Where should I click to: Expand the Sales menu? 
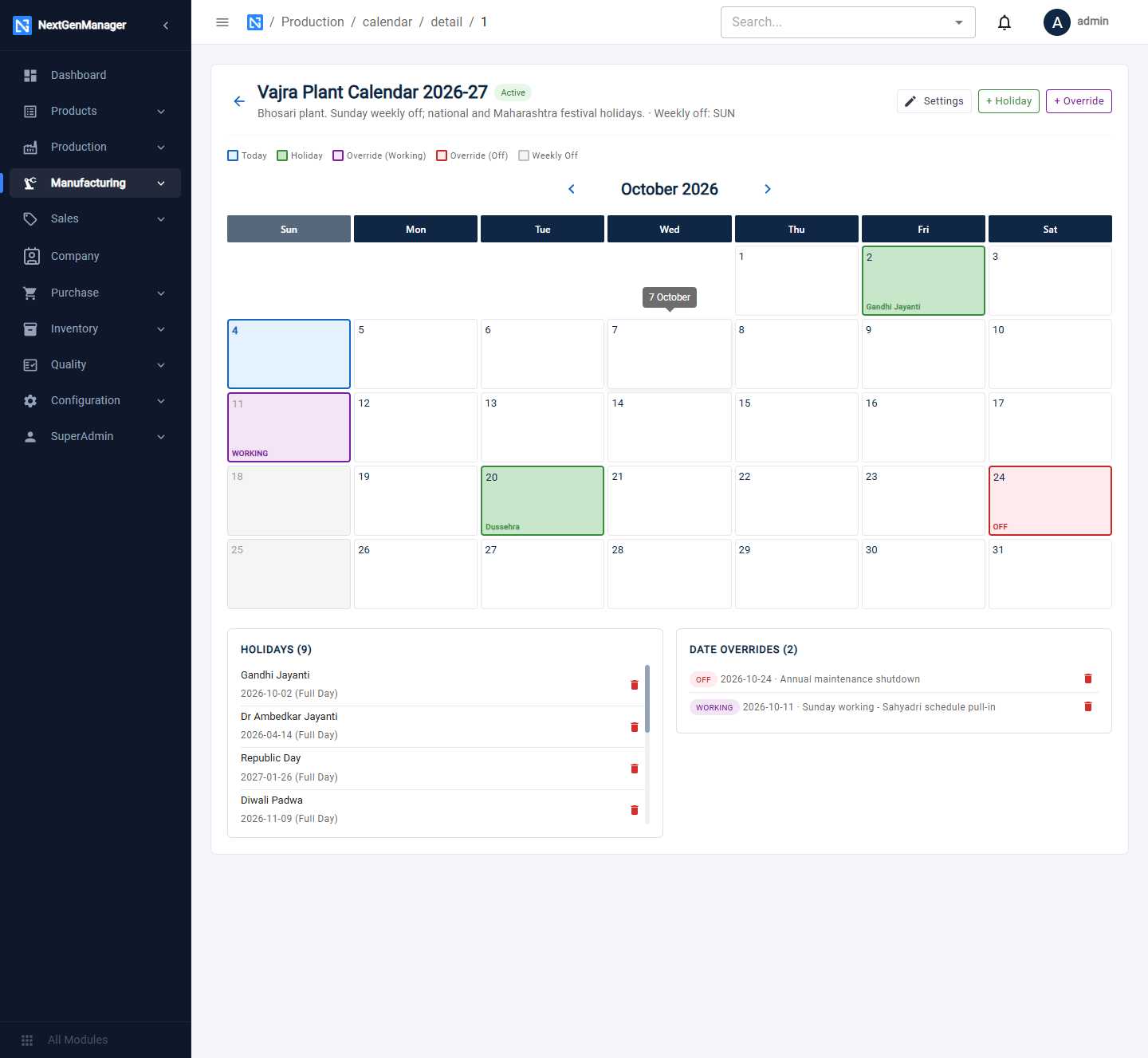pyautogui.click(x=96, y=218)
